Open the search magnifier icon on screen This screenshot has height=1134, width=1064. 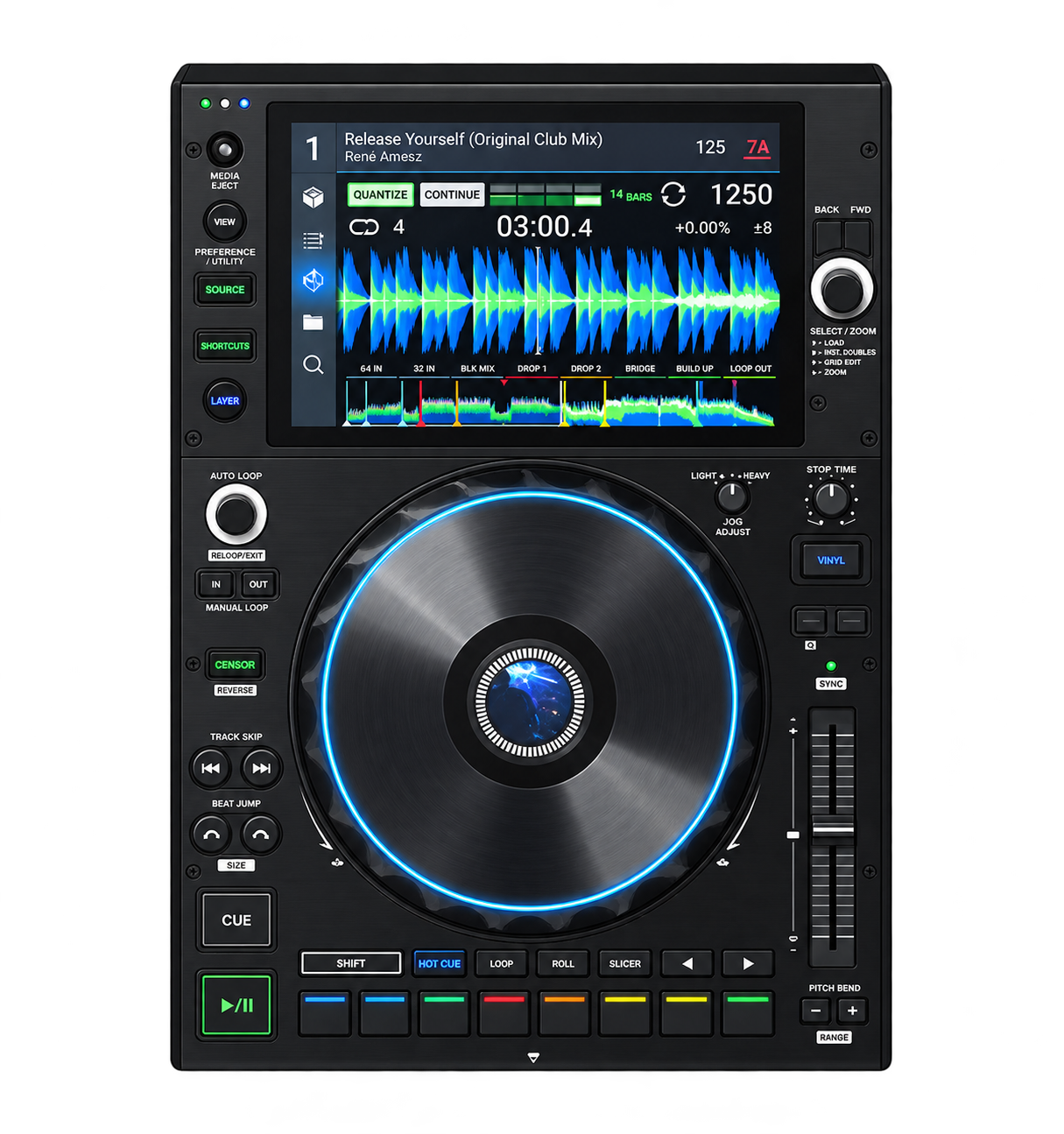click(313, 364)
